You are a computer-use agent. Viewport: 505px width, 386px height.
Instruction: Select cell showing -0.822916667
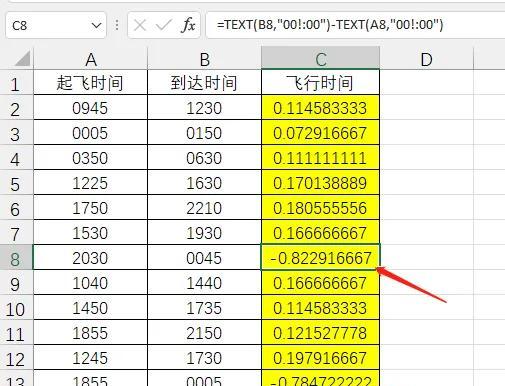click(x=320, y=258)
